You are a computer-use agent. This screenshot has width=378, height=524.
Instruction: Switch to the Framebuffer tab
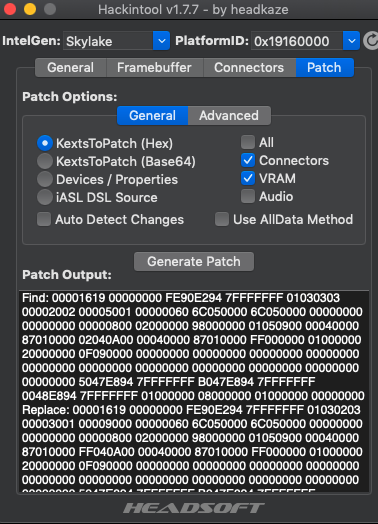(x=154, y=68)
